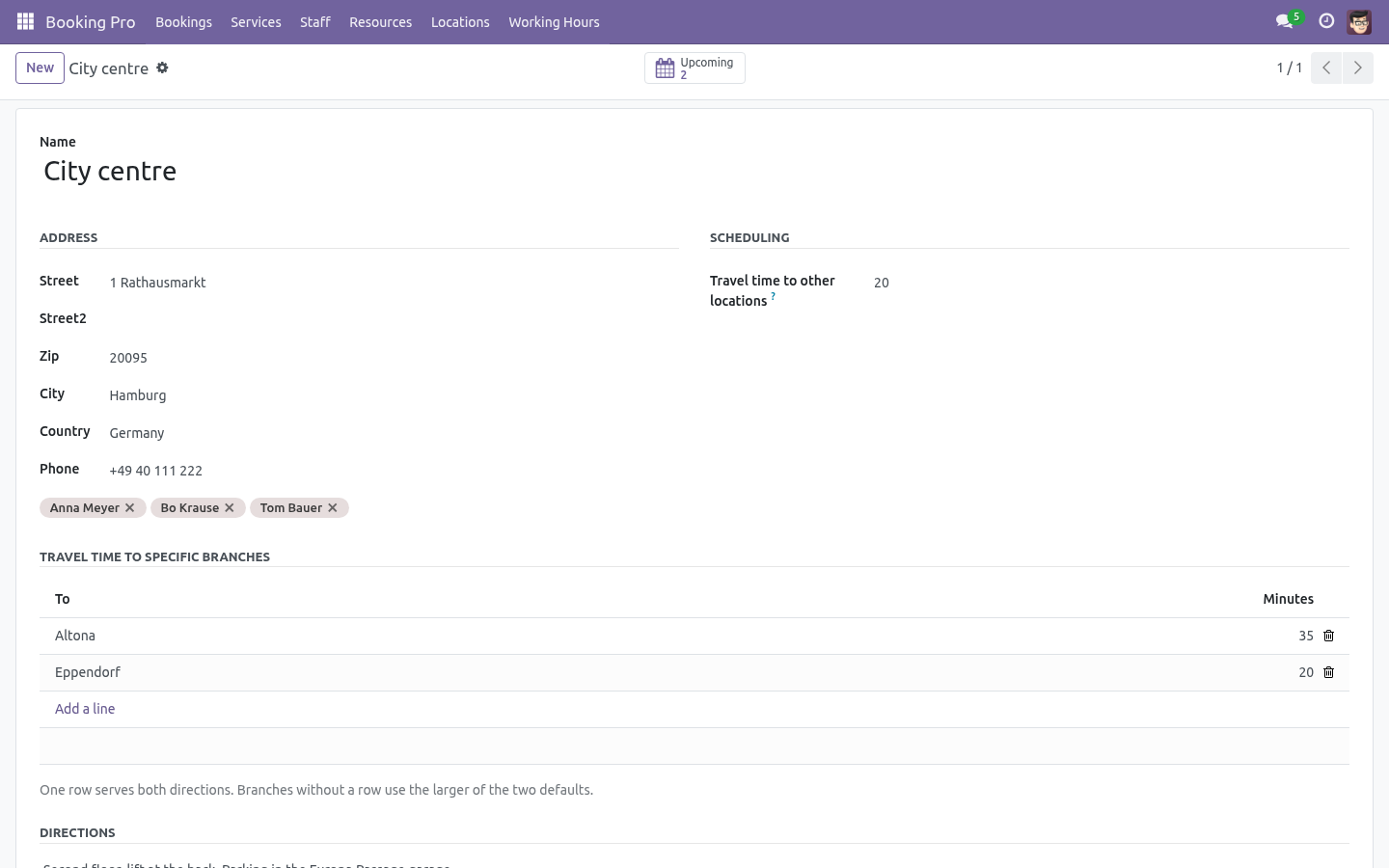Open the gear actions menu beside City centre

click(x=162, y=68)
